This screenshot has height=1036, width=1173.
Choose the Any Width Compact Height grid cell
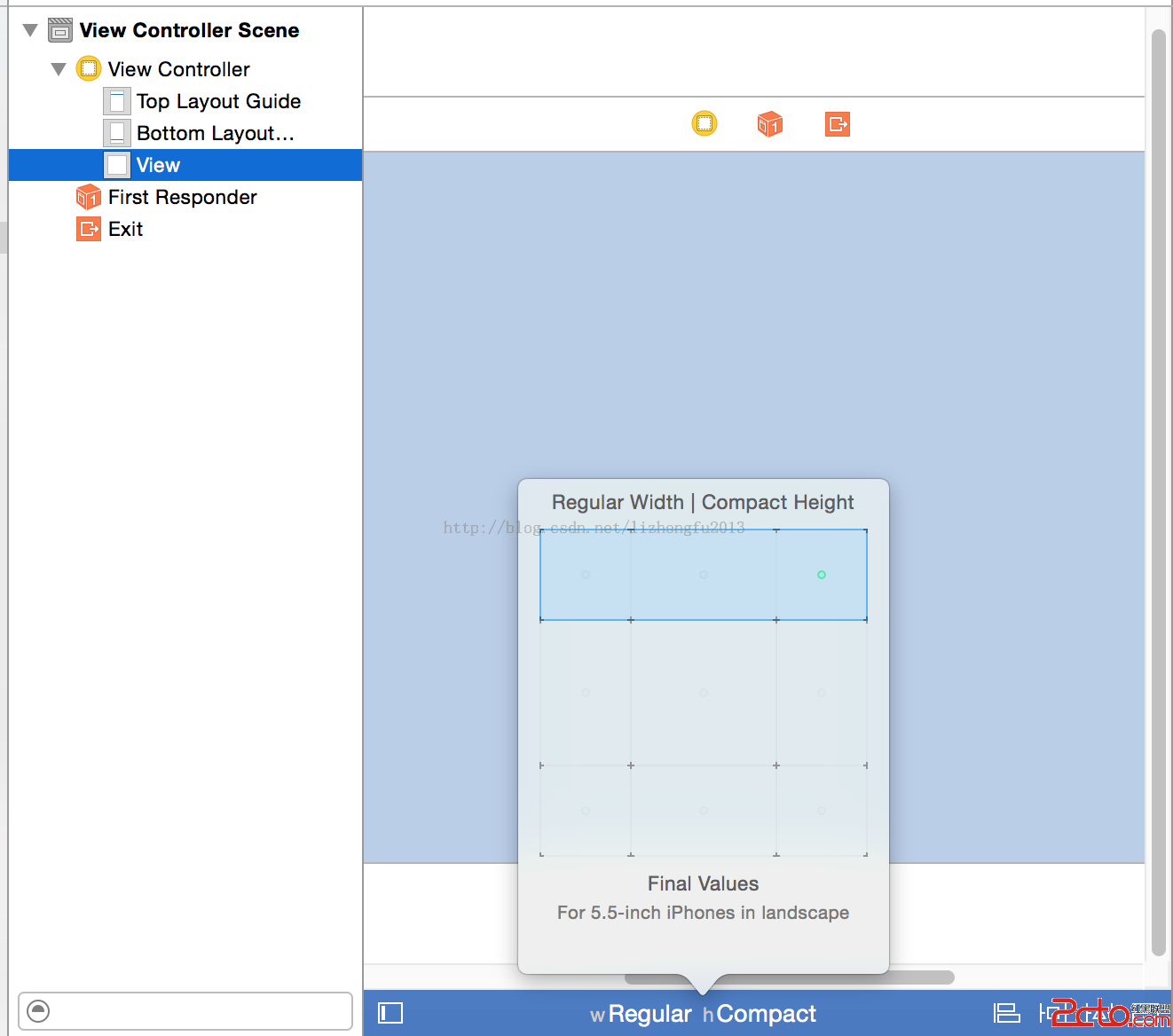click(704, 575)
